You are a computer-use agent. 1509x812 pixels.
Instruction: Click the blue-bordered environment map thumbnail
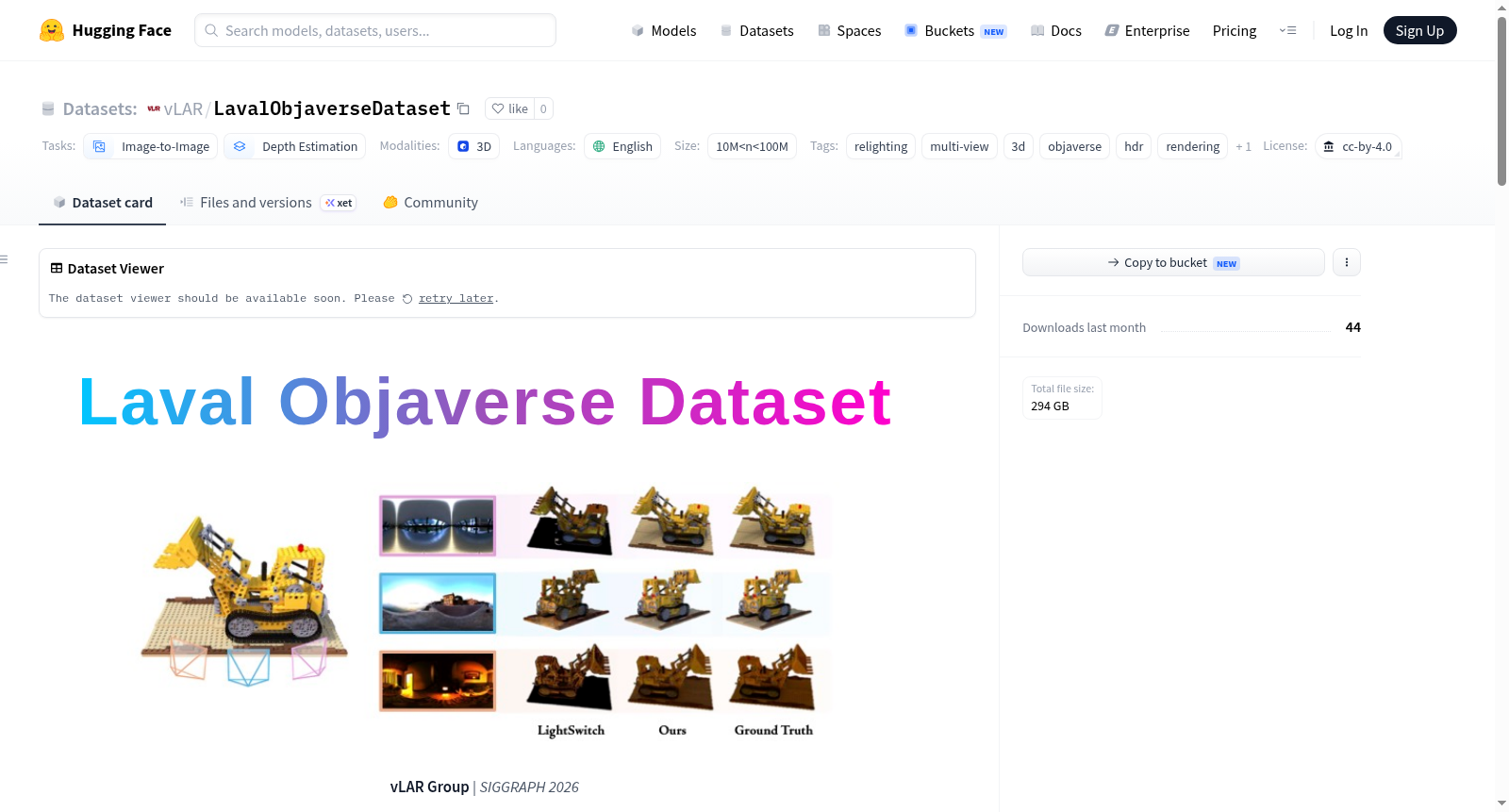(438, 603)
